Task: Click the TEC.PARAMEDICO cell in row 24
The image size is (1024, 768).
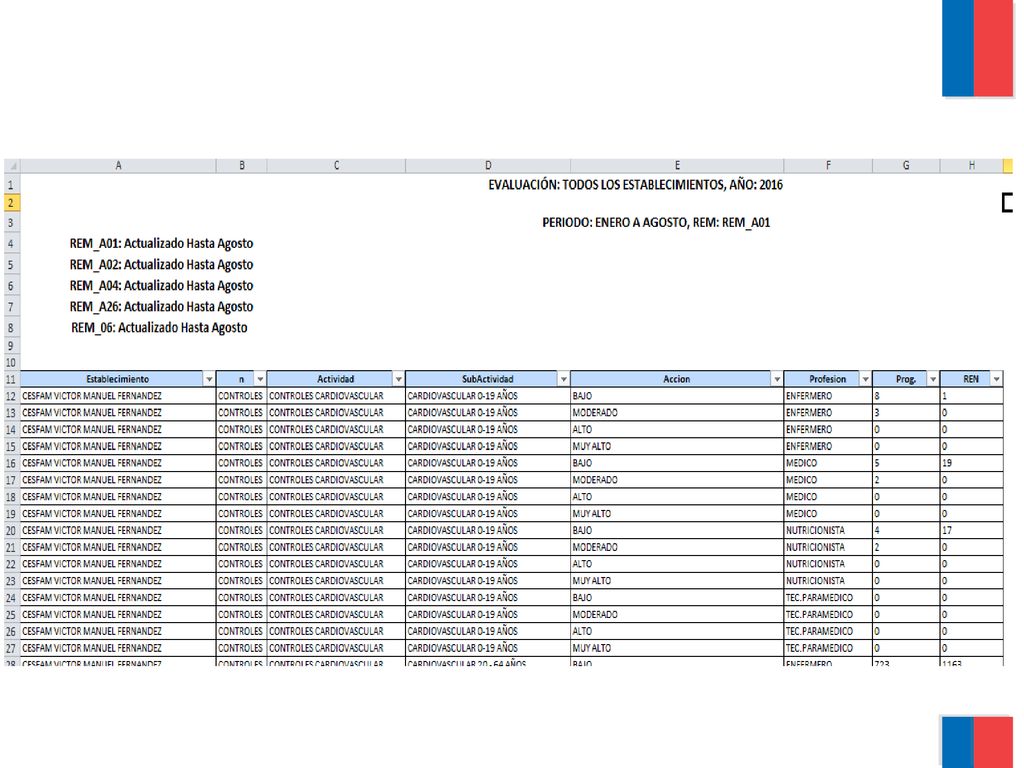Action: click(x=828, y=598)
